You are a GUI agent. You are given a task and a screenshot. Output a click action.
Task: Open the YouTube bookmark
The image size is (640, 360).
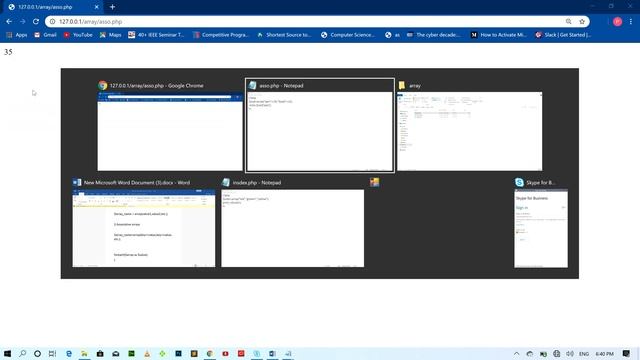78,35
